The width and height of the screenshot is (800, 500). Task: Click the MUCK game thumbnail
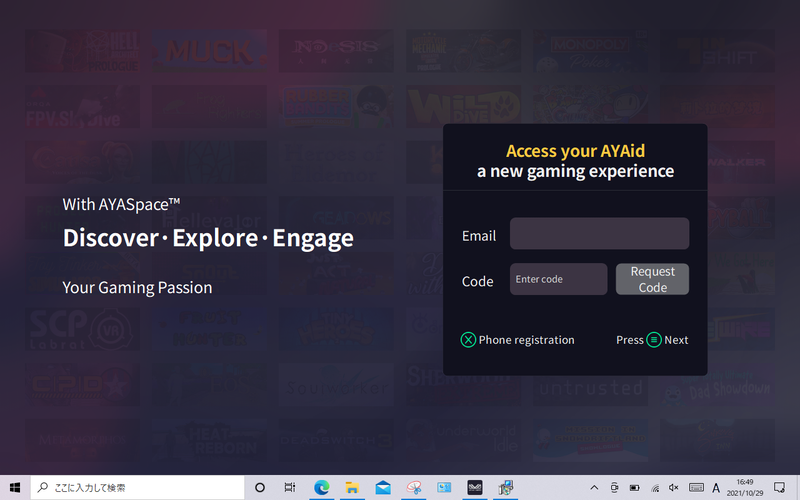tap(209, 51)
